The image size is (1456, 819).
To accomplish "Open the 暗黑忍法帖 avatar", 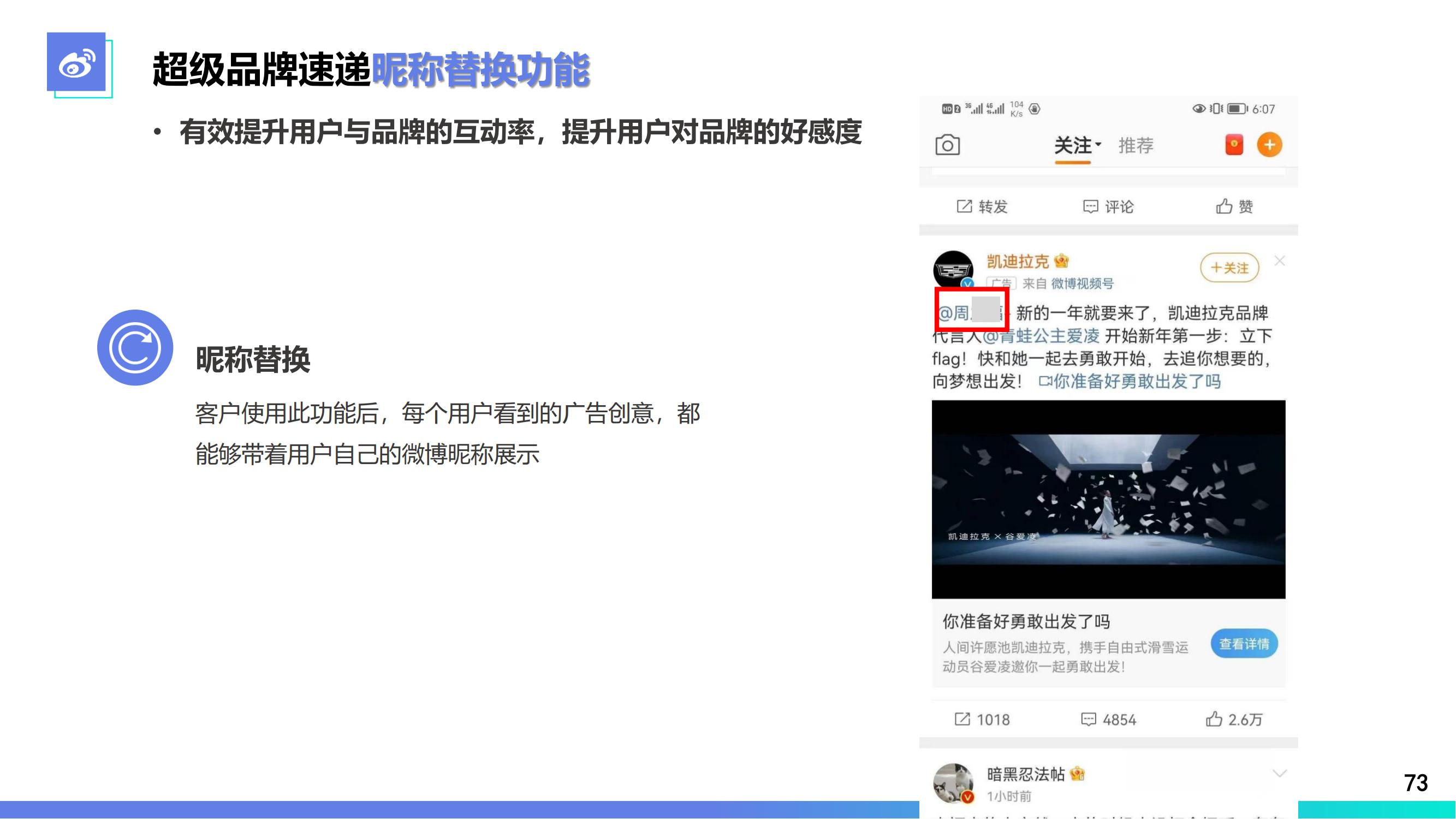I will [x=954, y=784].
